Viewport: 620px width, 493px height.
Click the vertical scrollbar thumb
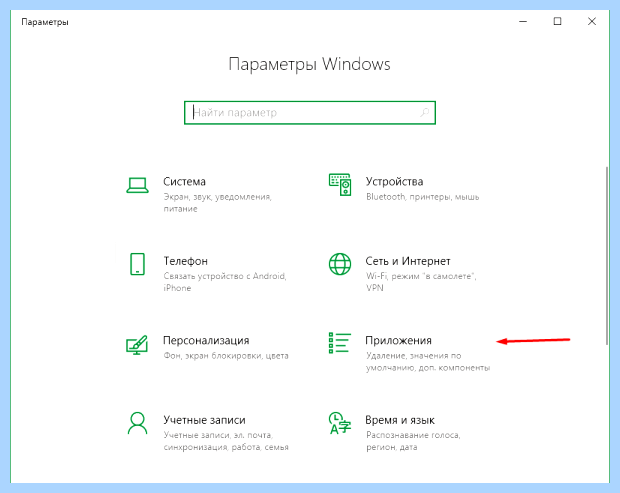[x=607, y=256]
